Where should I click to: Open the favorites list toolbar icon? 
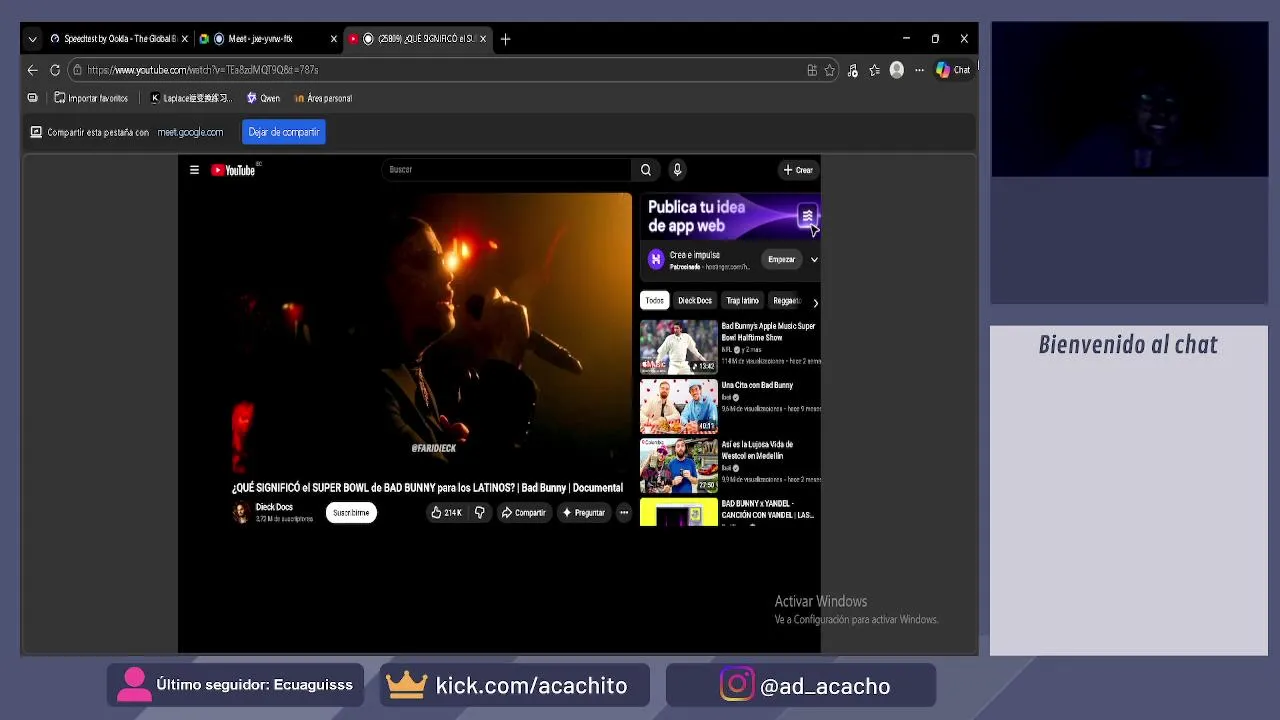tap(875, 70)
